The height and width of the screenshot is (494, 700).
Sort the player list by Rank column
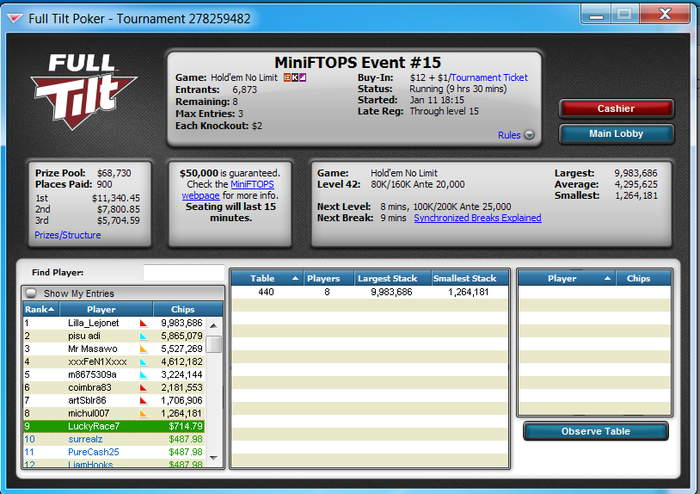tap(41, 309)
